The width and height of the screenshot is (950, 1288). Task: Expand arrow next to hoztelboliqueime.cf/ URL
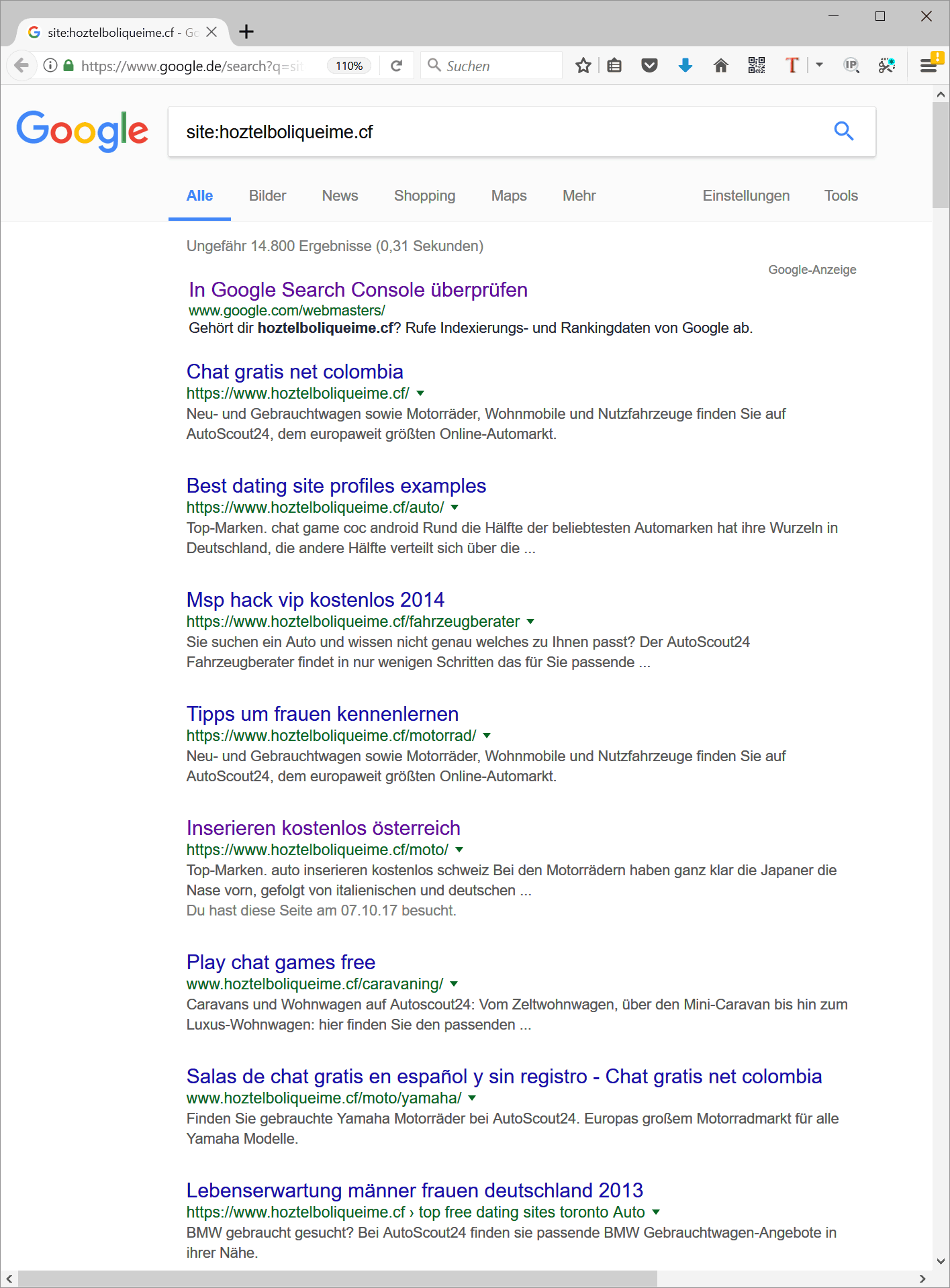(420, 393)
